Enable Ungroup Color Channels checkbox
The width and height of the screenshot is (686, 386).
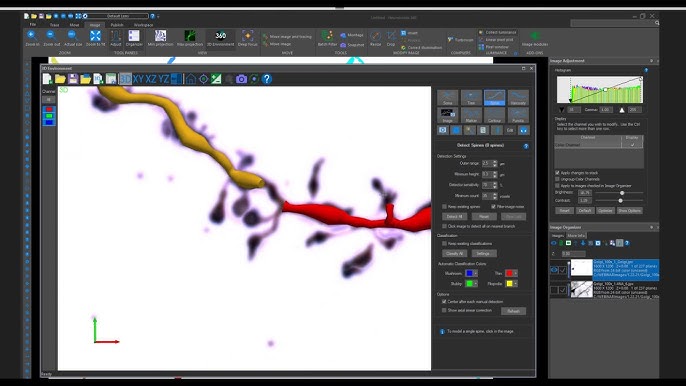click(557, 179)
